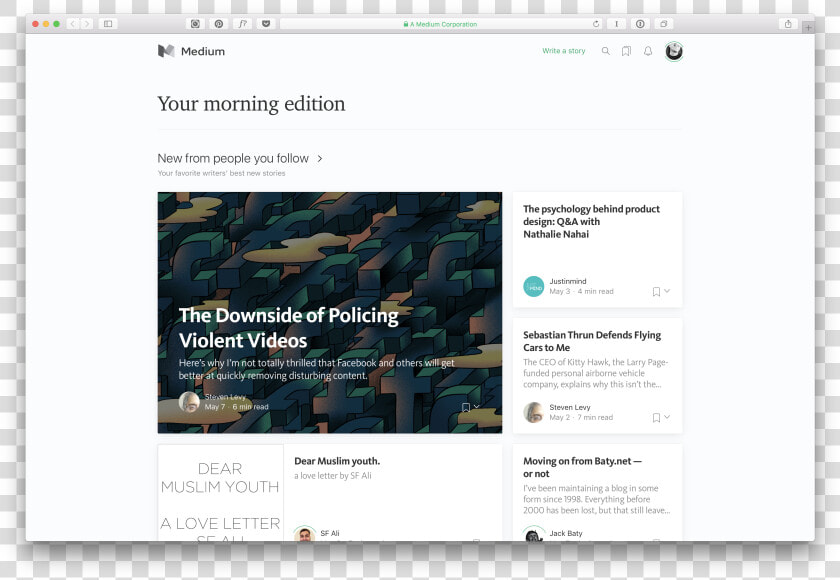Click Write a story link
The width and height of the screenshot is (840, 580).
pos(564,51)
